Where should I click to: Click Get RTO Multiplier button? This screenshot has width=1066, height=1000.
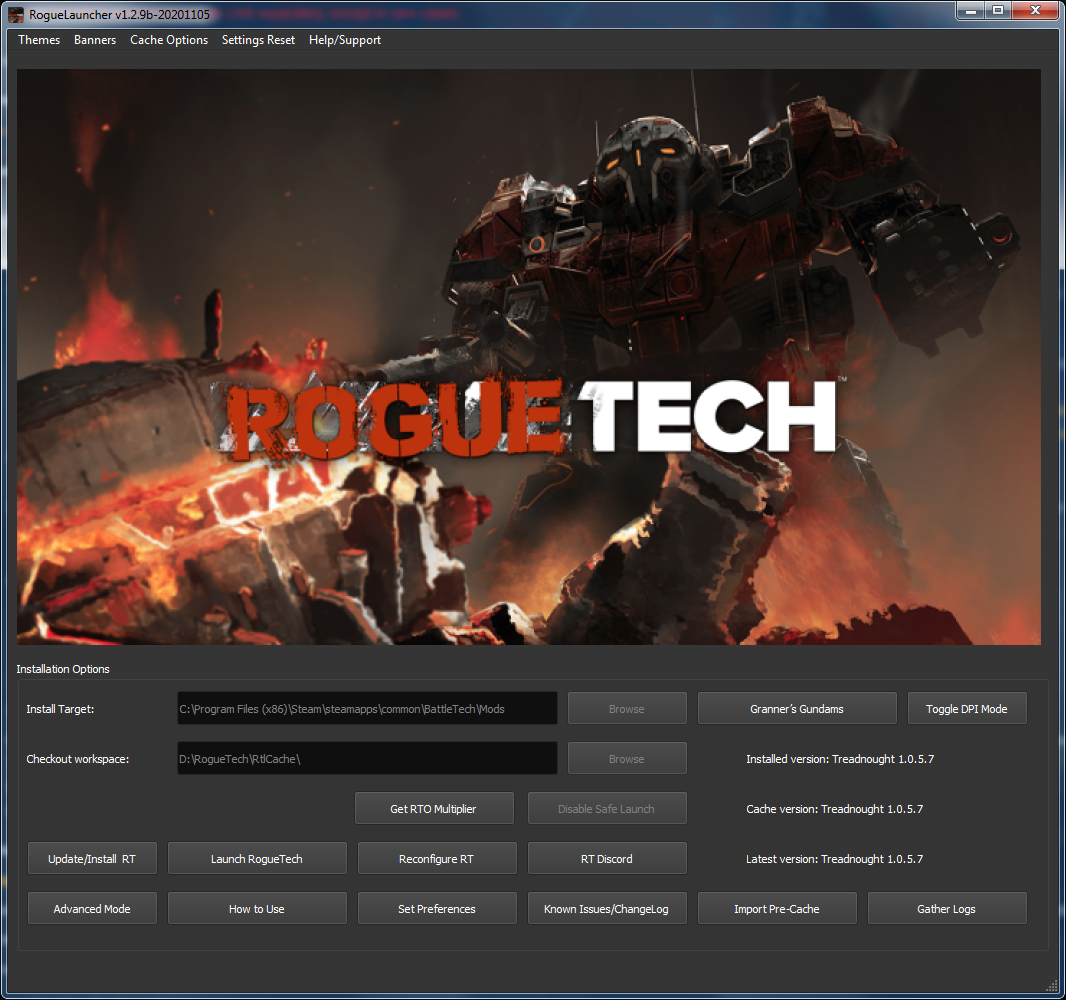(x=434, y=808)
